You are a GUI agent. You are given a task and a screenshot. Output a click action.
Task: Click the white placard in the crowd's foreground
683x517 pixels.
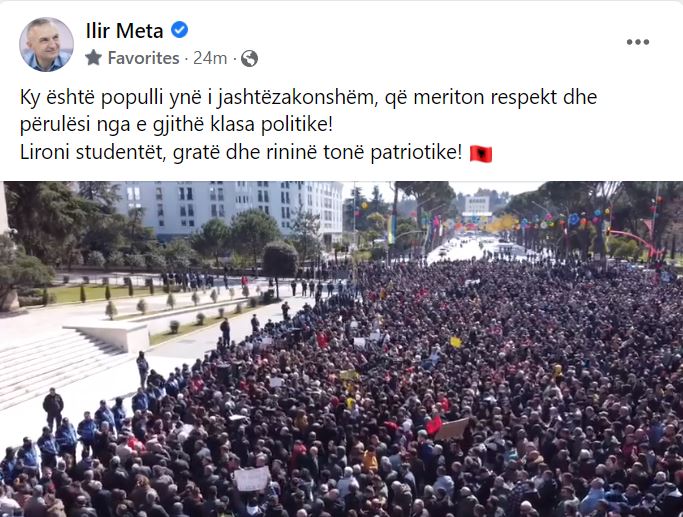[252, 479]
